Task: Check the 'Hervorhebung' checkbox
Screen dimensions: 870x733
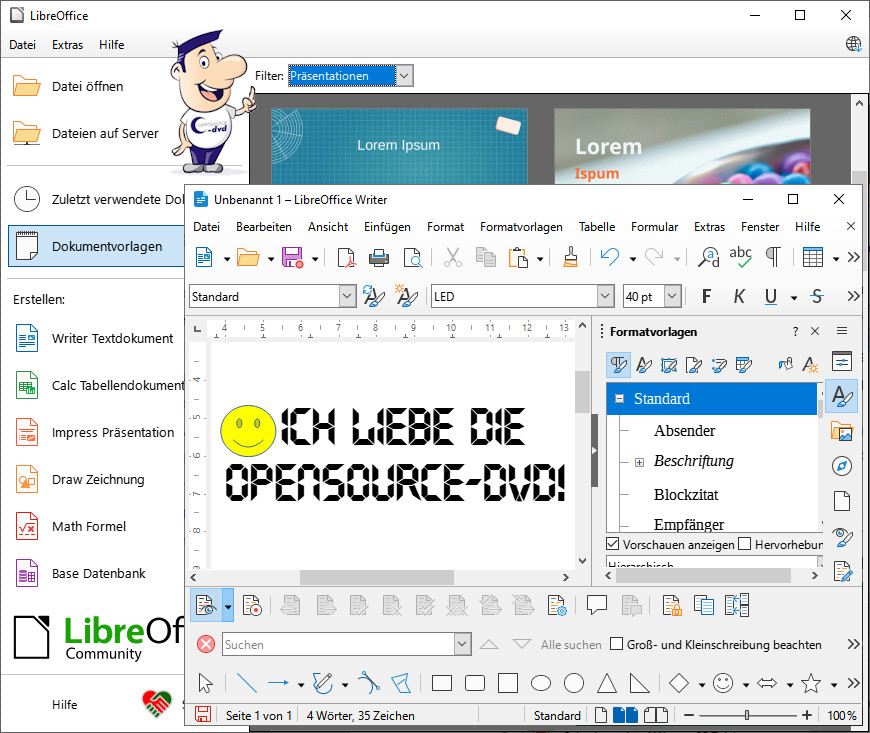Action: [x=744, y=544]
